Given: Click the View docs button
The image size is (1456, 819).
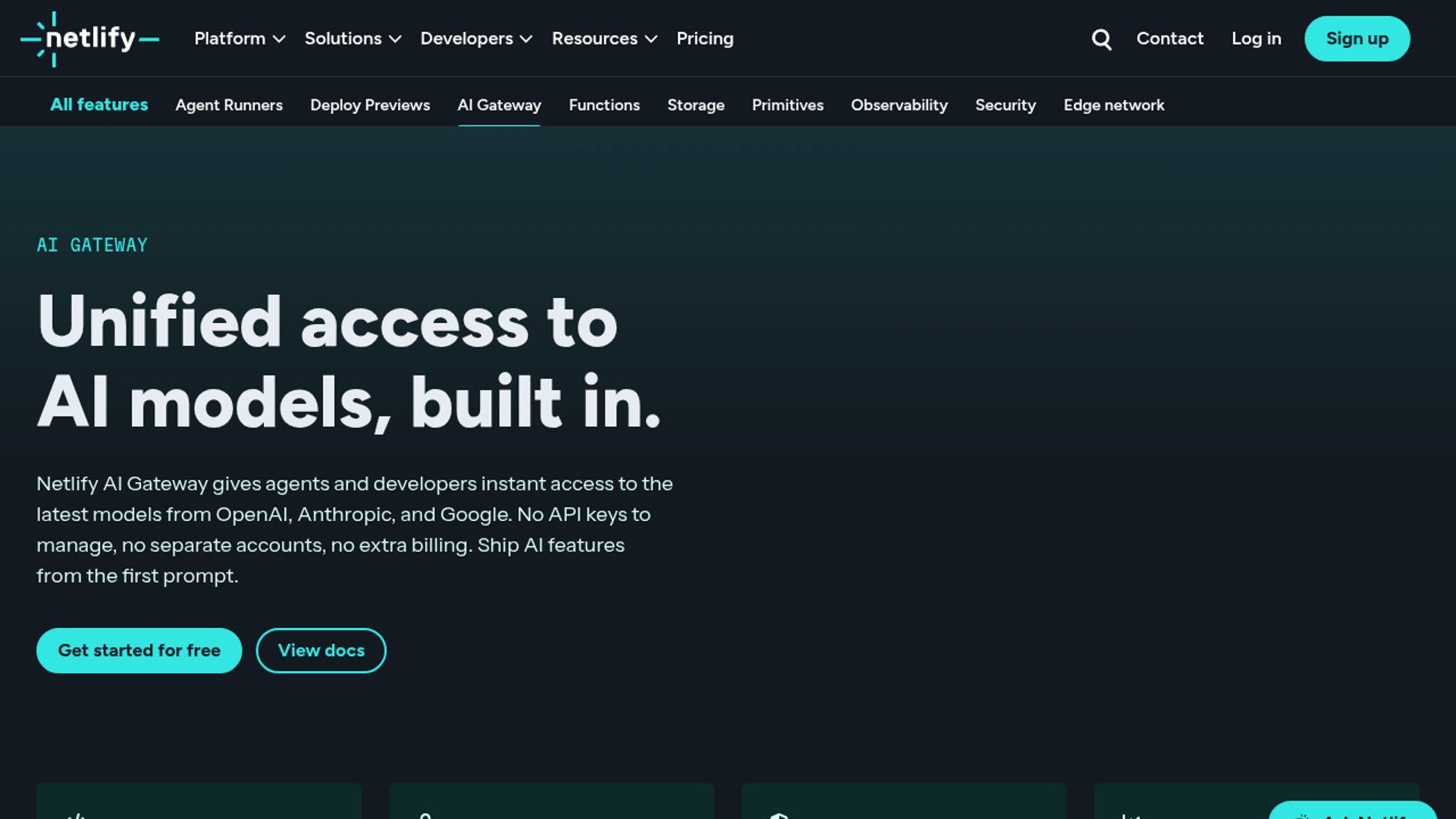Looking at the screenshot, I should click(x=321, y=651).
